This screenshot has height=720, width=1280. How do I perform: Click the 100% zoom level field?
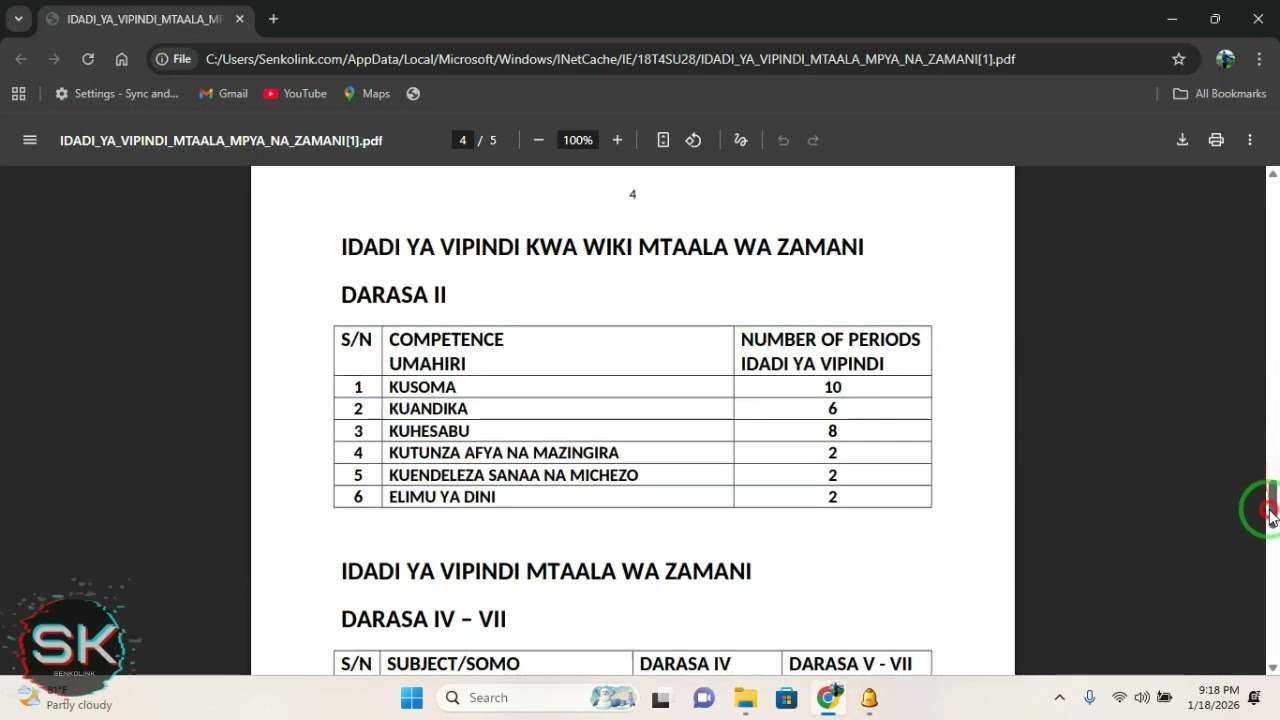coord(577,140)
